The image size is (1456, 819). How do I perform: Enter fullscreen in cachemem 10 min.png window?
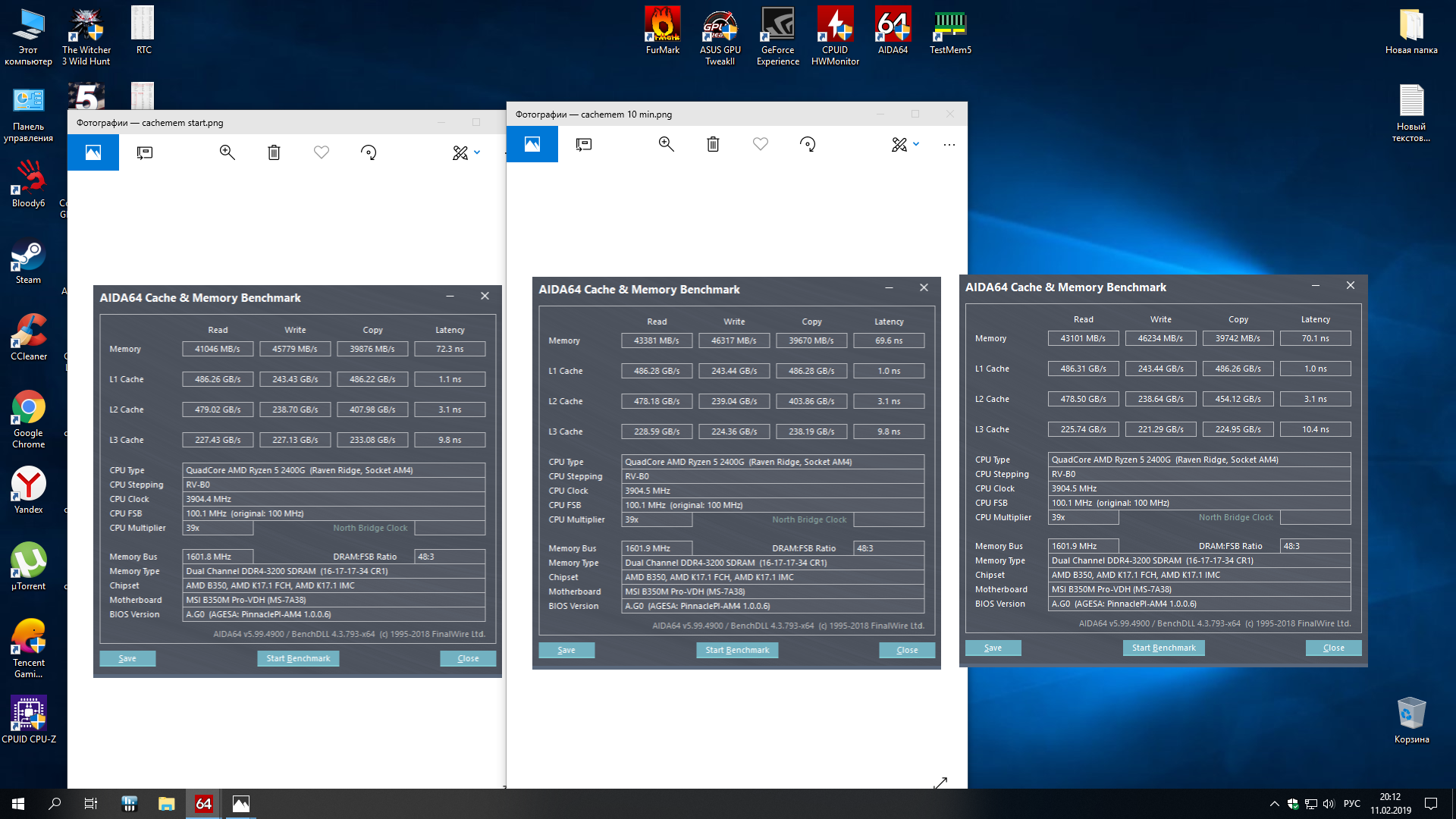(940, 783)
